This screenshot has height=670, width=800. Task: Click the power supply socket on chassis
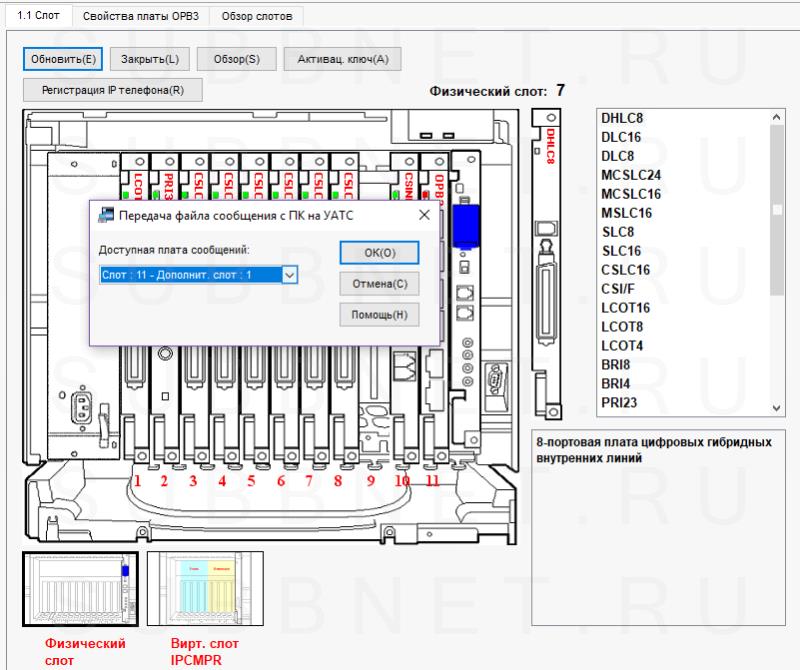[x=81, y=405]
